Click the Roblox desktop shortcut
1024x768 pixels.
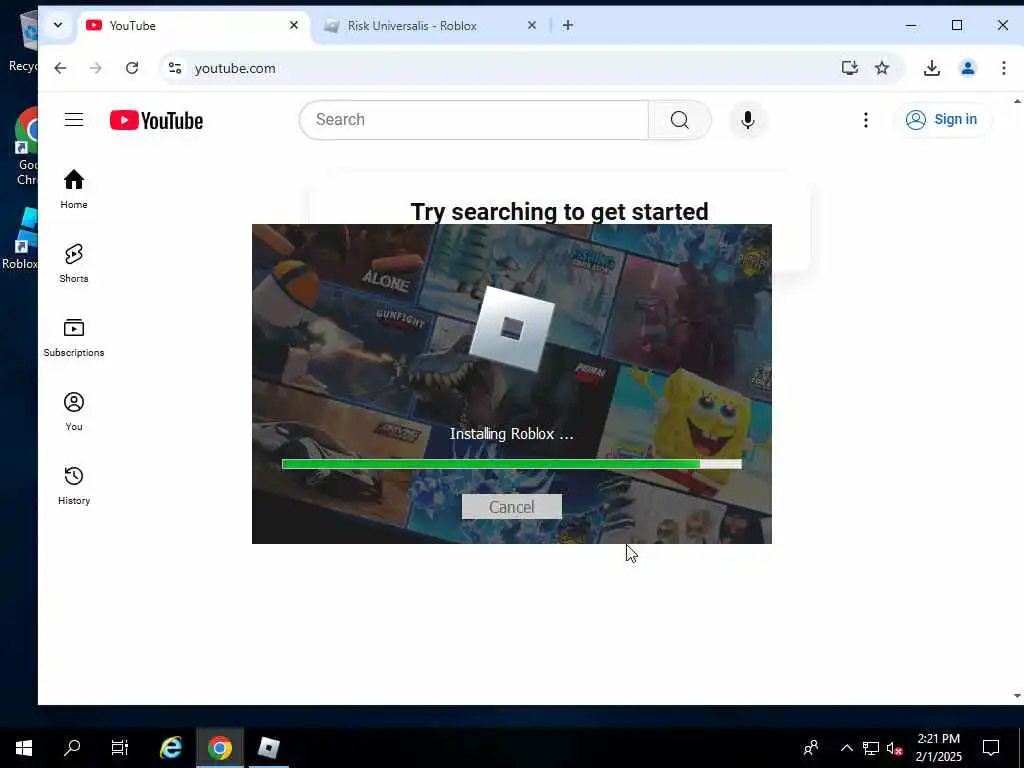20,238
